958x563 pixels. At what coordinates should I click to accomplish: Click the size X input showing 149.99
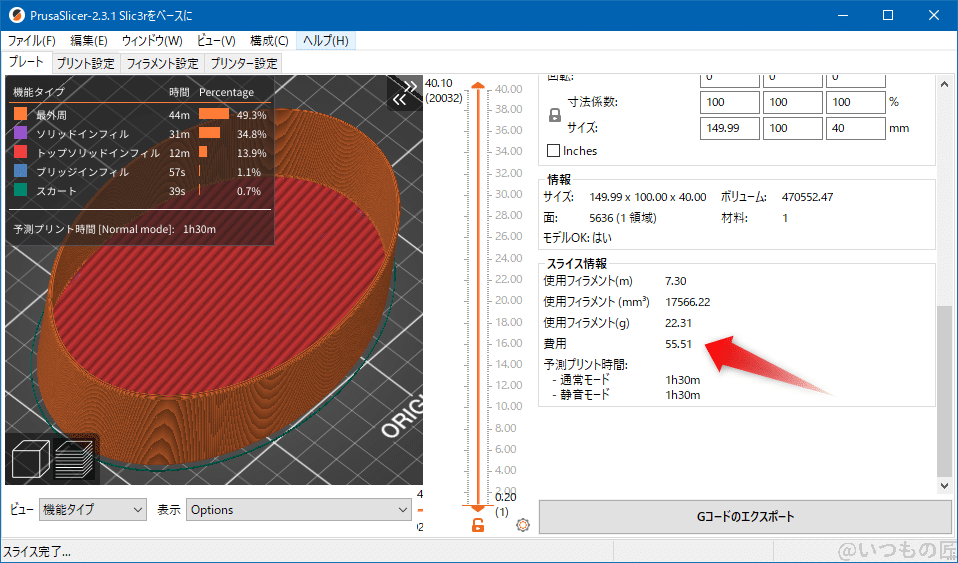click(x=729, y=128)
